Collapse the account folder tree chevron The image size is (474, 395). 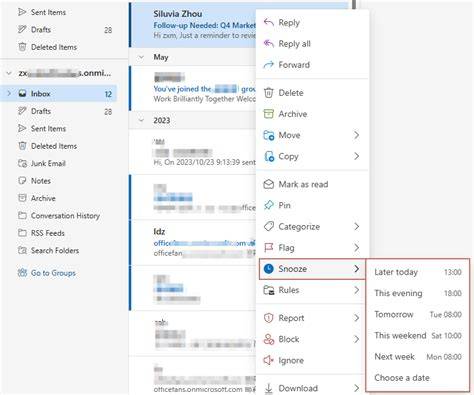tap(9, 73)
